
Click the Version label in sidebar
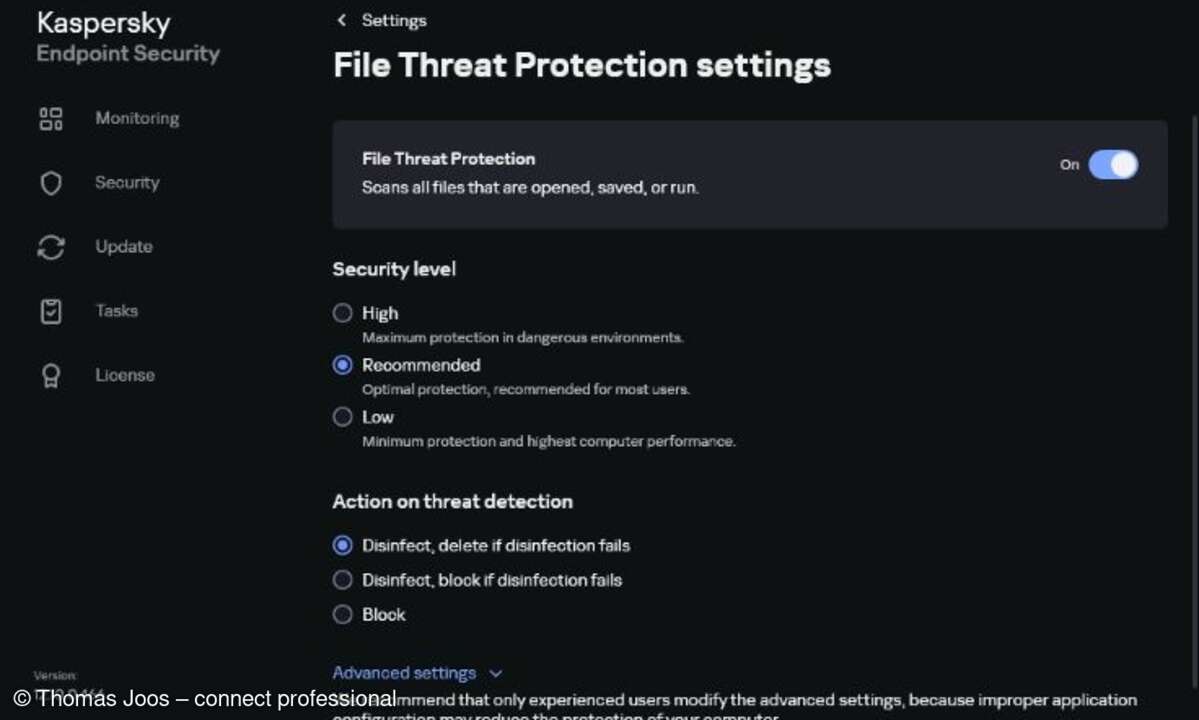point(55,675)
